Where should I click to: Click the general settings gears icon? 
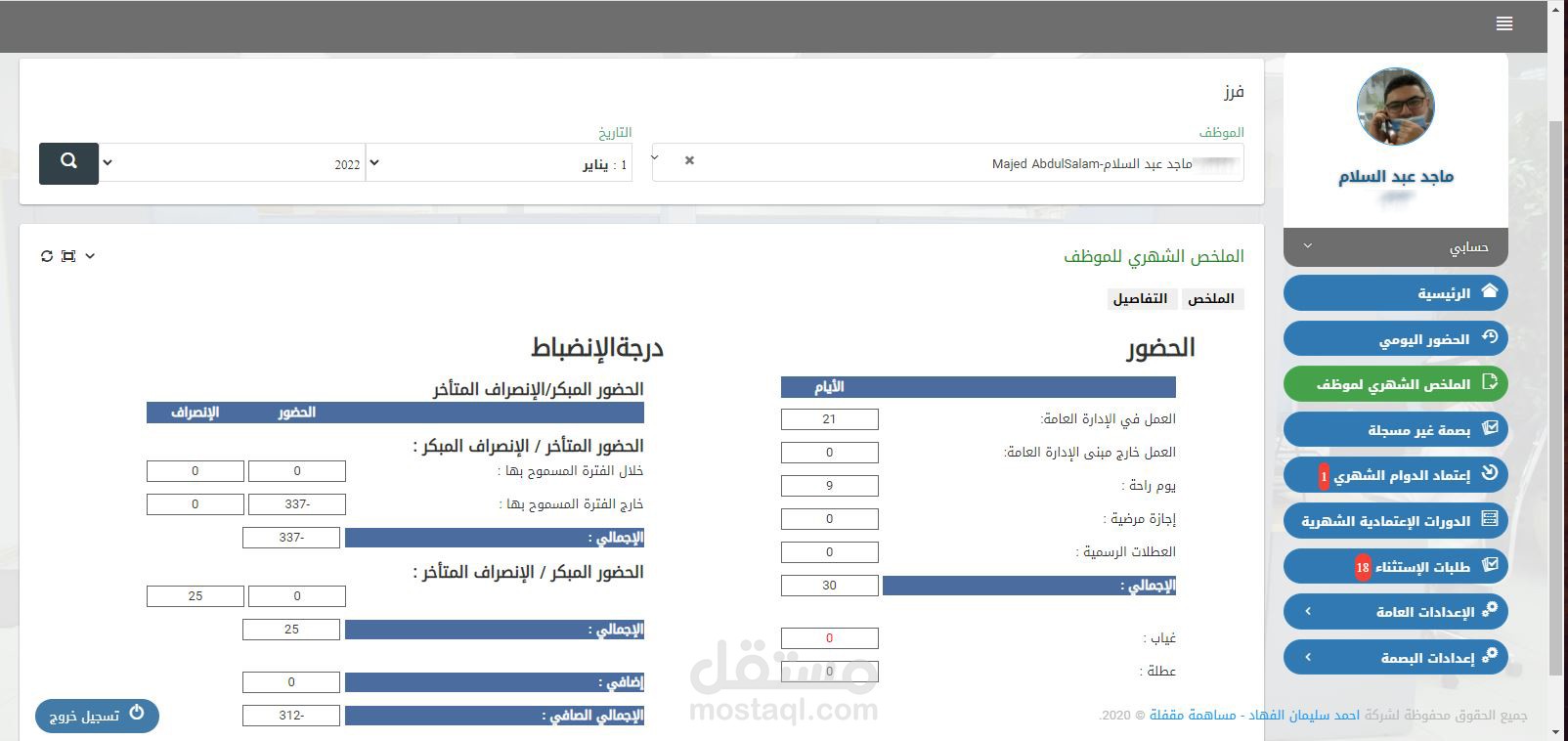coord(1489,610)
